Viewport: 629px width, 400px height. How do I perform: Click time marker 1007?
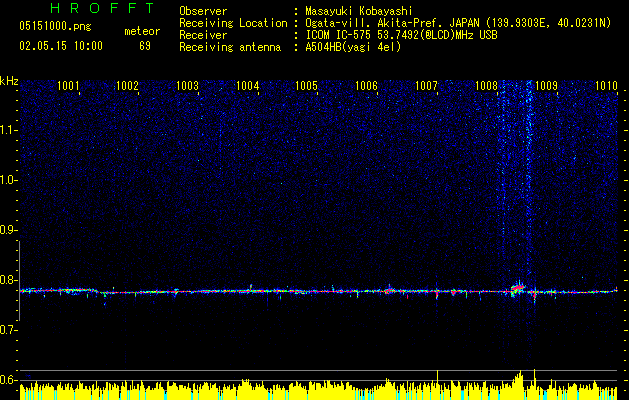coord(426,86)
